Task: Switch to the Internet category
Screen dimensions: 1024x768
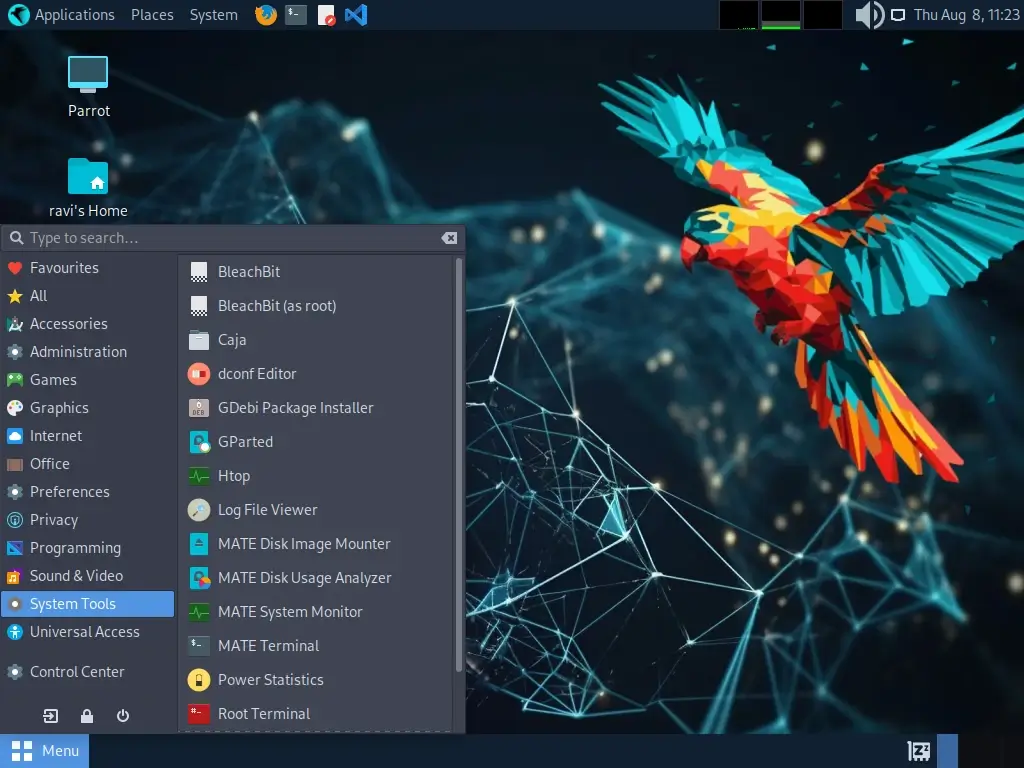Action: coord(55,435)
